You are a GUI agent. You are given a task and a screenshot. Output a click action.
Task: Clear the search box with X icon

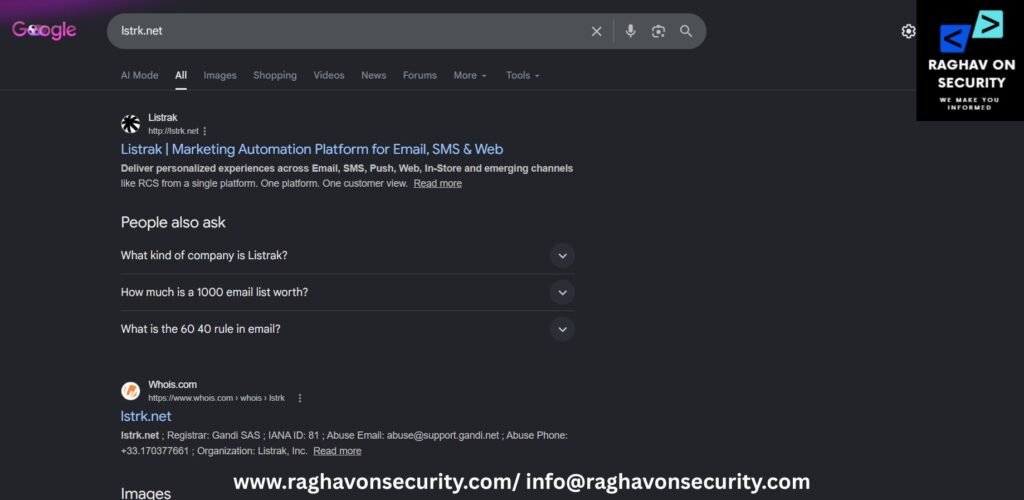point(596,31)
